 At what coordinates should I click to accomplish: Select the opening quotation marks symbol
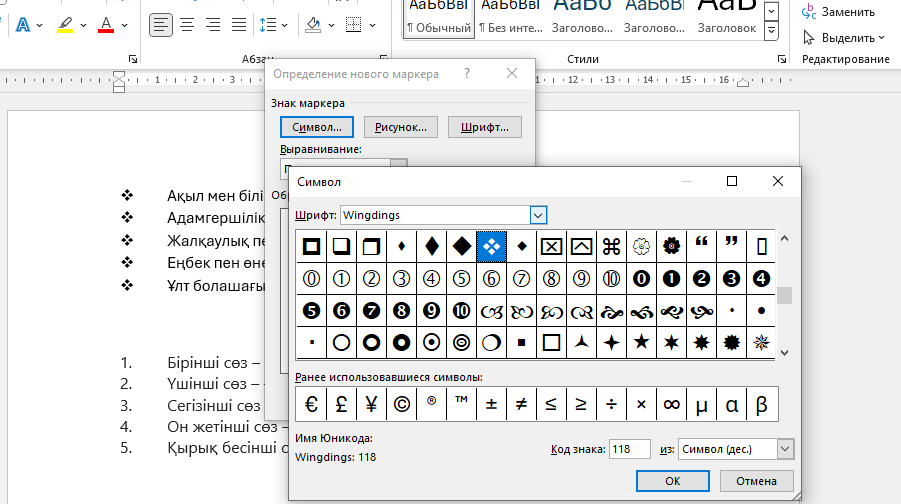701,247
